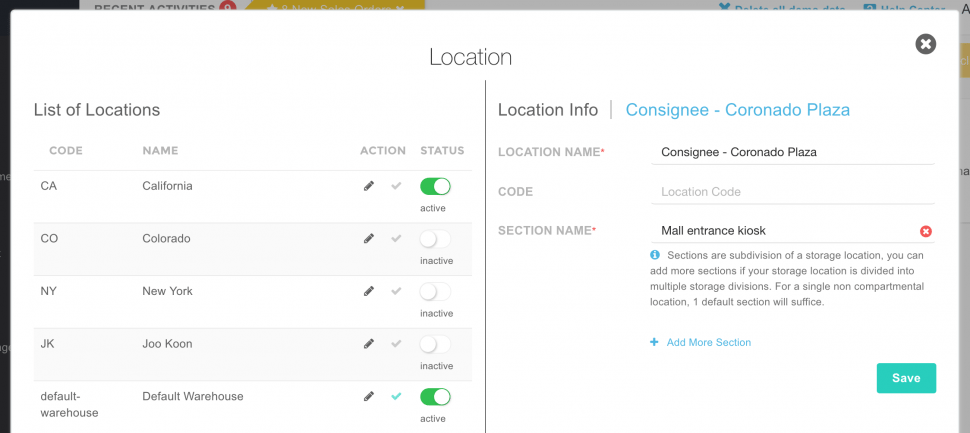Select the New York name cell
The height and width of the screenshot is (433, 970).
(167, 291)
